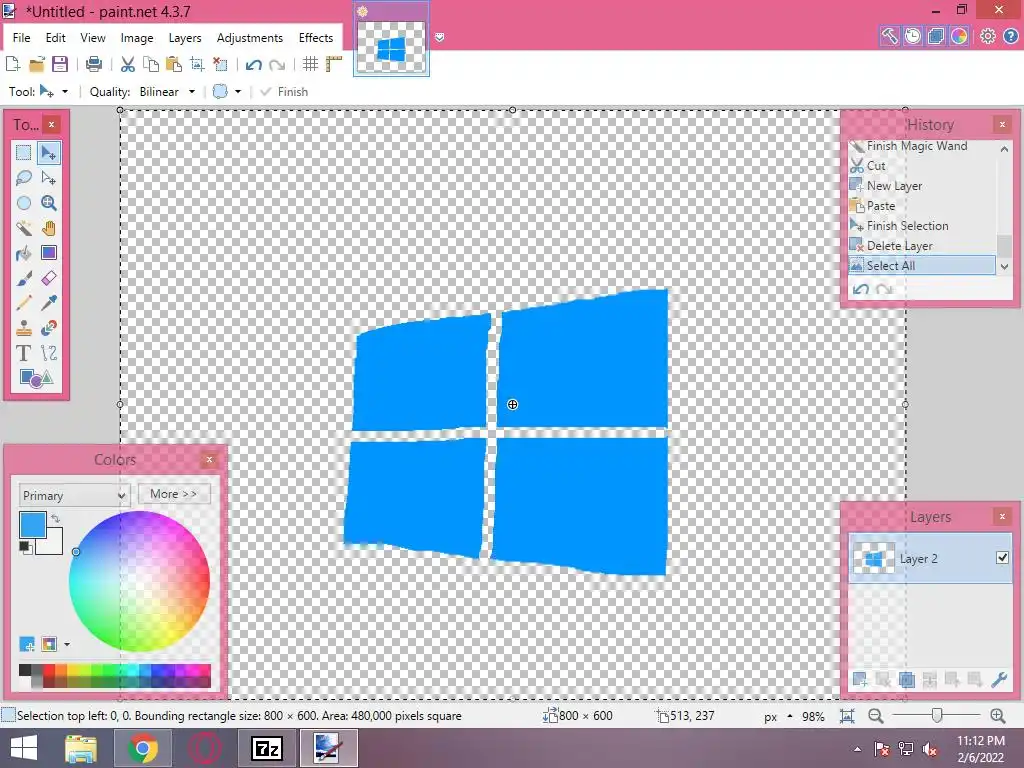Click the Zoom Out magnifier in status bar

coord(876,716)
